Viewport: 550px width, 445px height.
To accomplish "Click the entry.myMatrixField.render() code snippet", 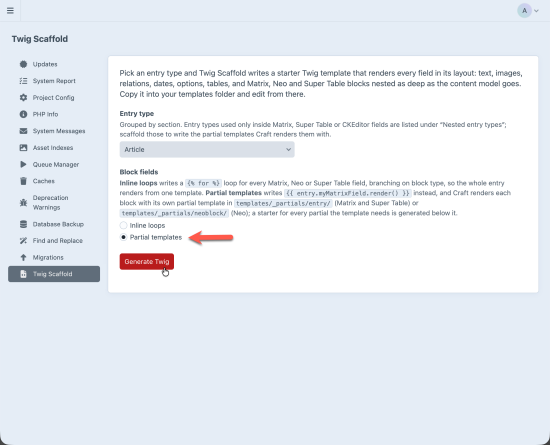I will pyautogui.click(x=347, y=193).
